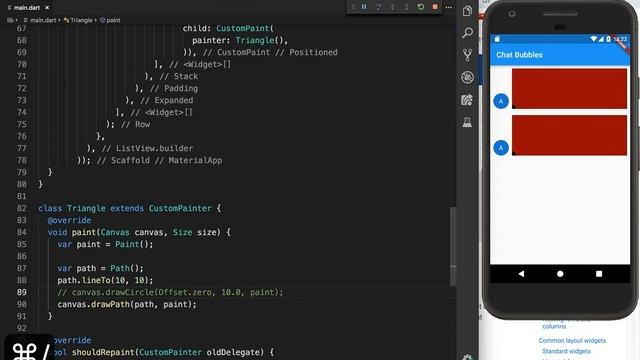Open the editor More Actions ellipsis menu
The height and width of the screenshot is (360, 640).
pyautogui.click(x=449, y=7)
